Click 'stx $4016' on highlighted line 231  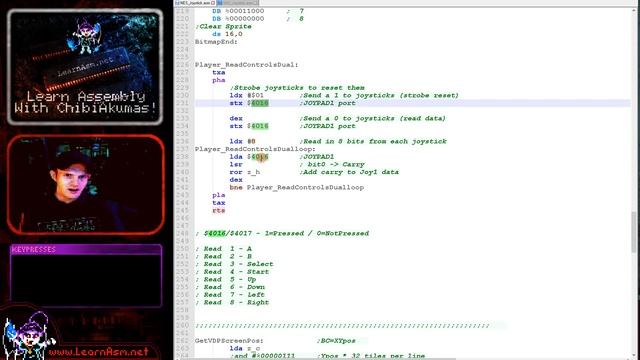click(249, 103)
